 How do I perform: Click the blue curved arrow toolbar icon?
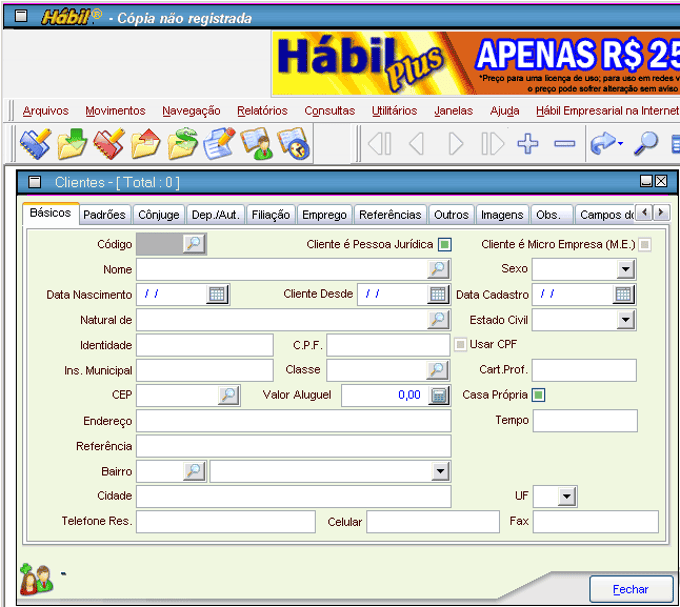click(x=603, y=144)
